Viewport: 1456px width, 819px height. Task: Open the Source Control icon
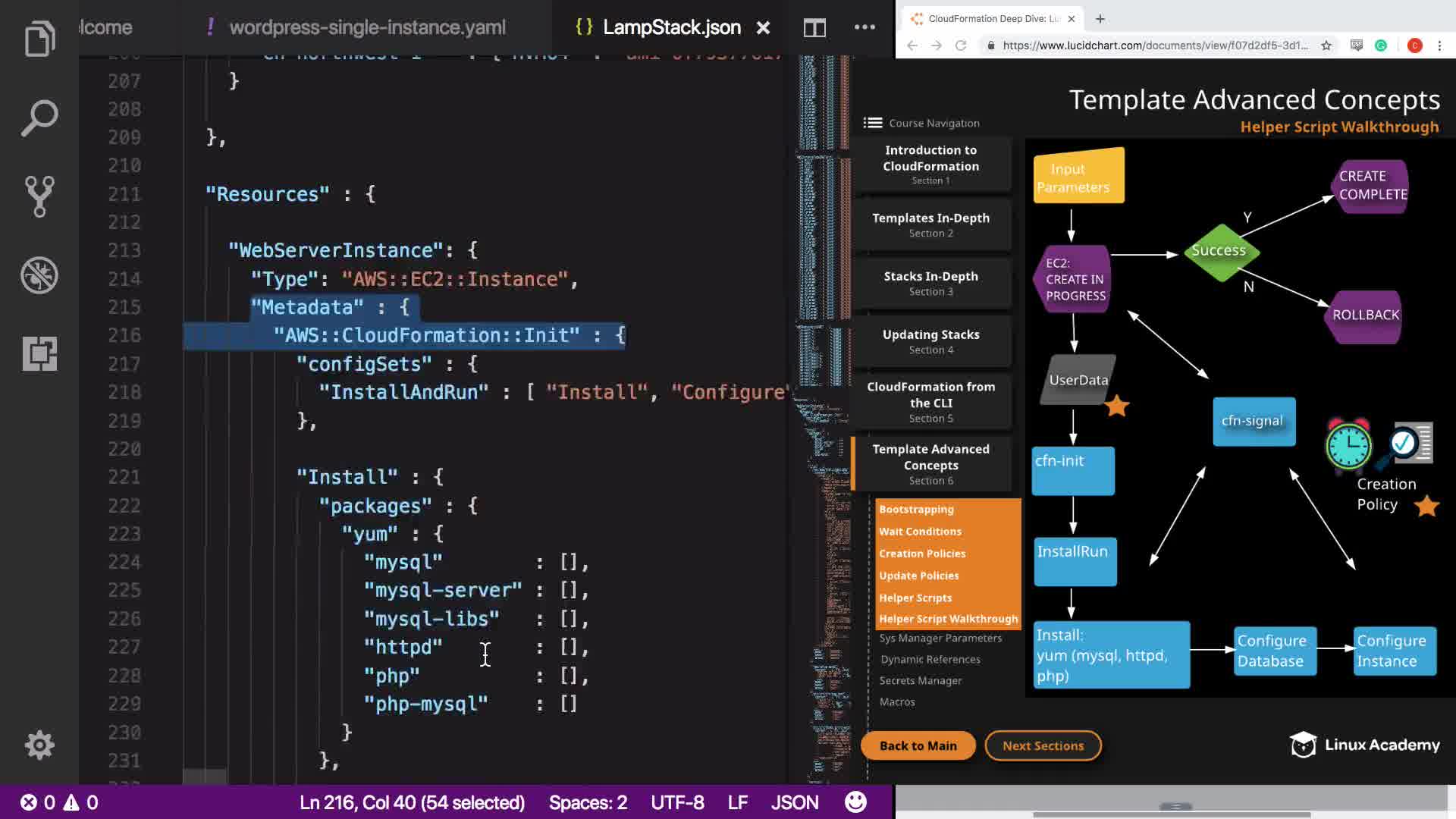pyautogui.click(x=39, y=196)
